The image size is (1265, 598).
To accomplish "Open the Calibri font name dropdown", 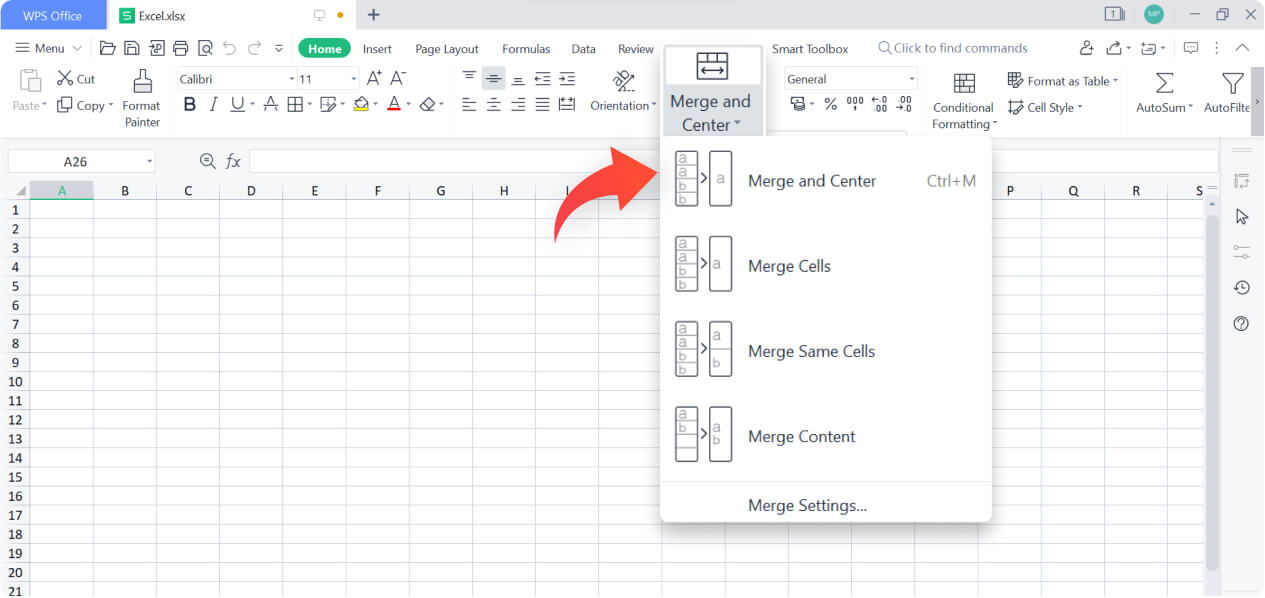I will [291, 77].
